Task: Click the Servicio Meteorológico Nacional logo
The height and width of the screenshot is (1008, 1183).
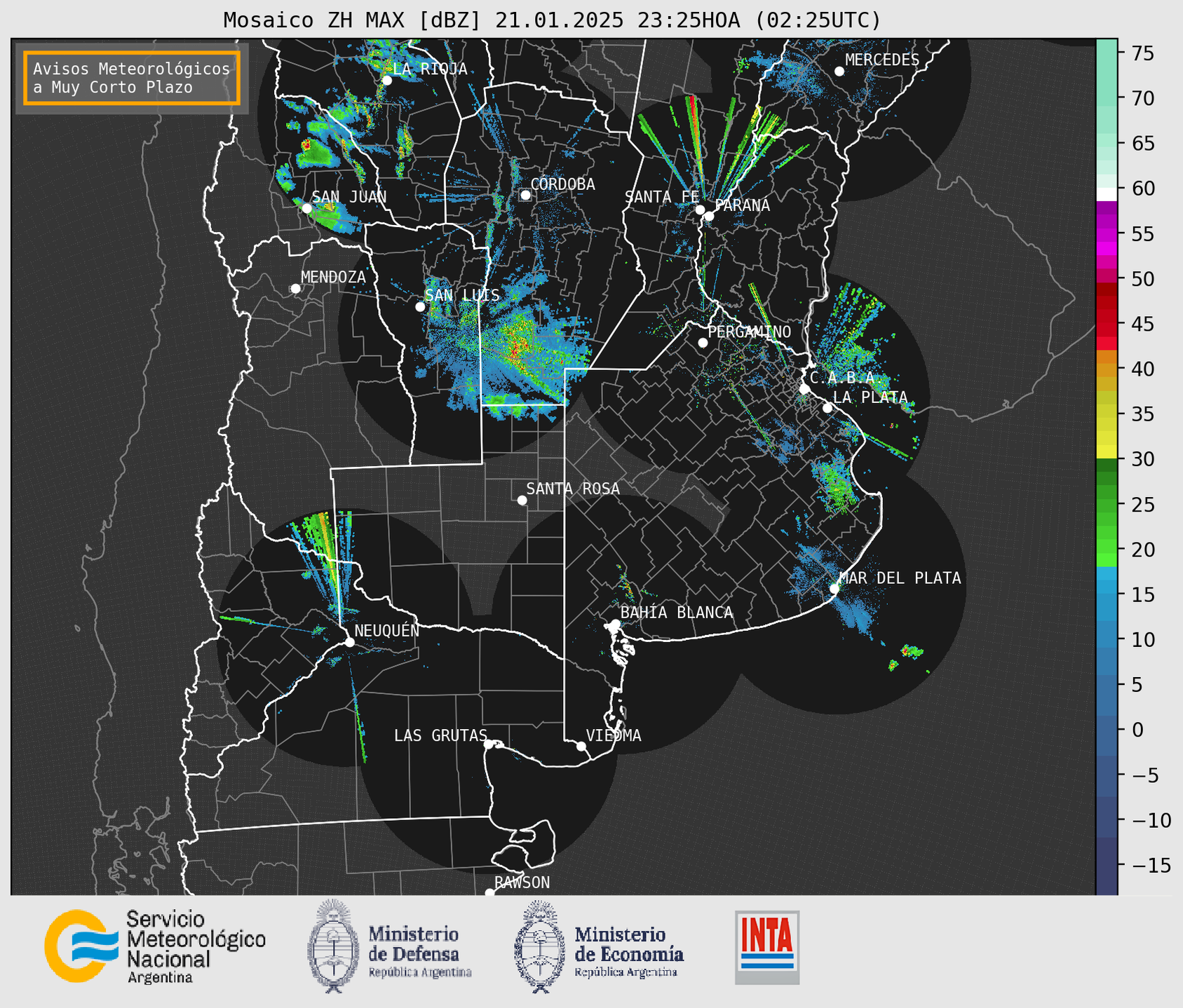Action: coord(155,946)
